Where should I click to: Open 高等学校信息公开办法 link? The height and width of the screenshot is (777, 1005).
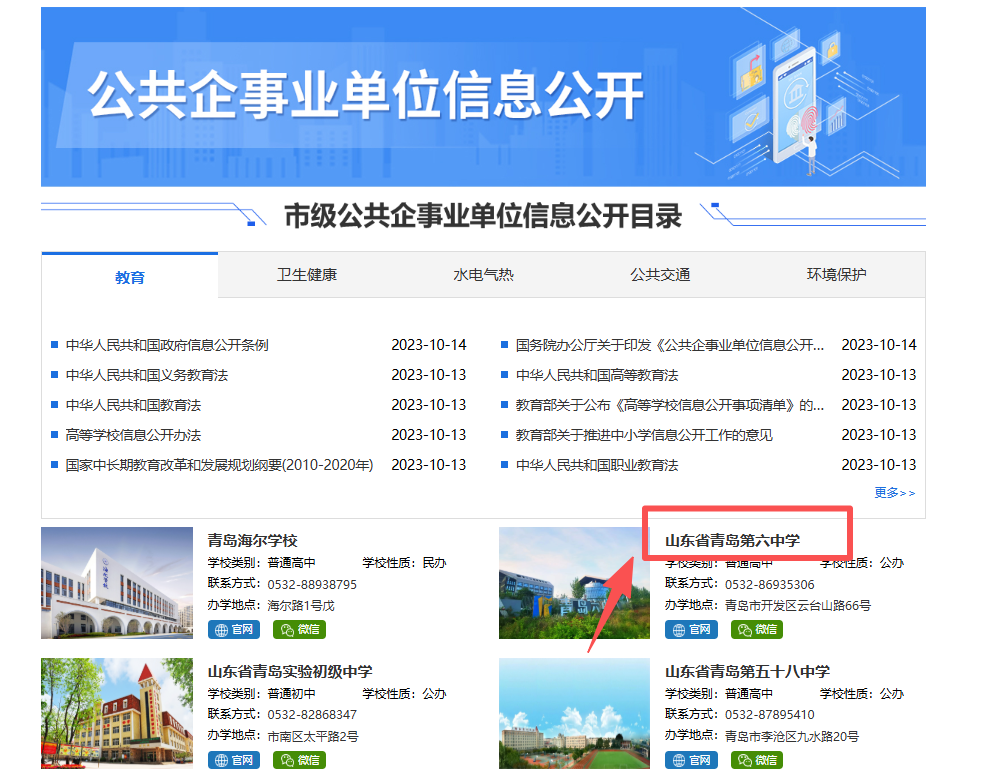point(133,435)
